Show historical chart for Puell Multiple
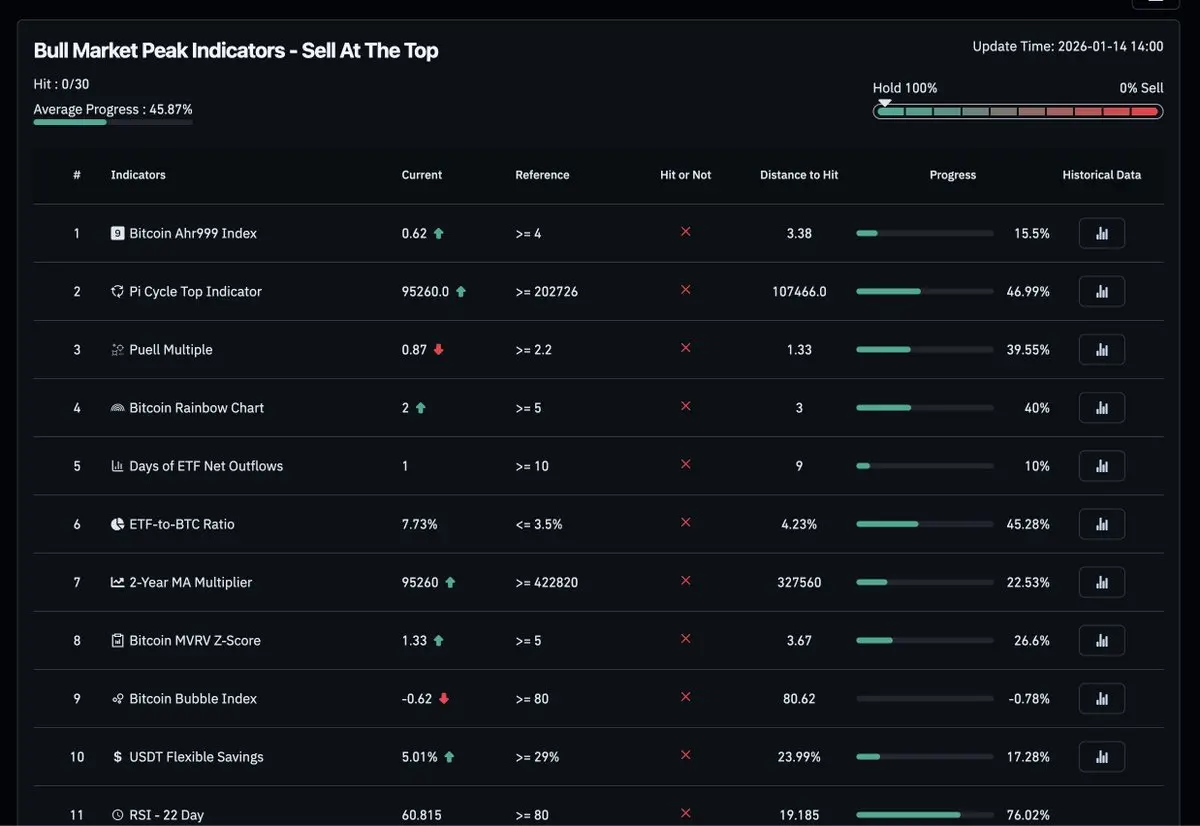Viewport: 1200px width, 826px height. tap(1101, 349)
